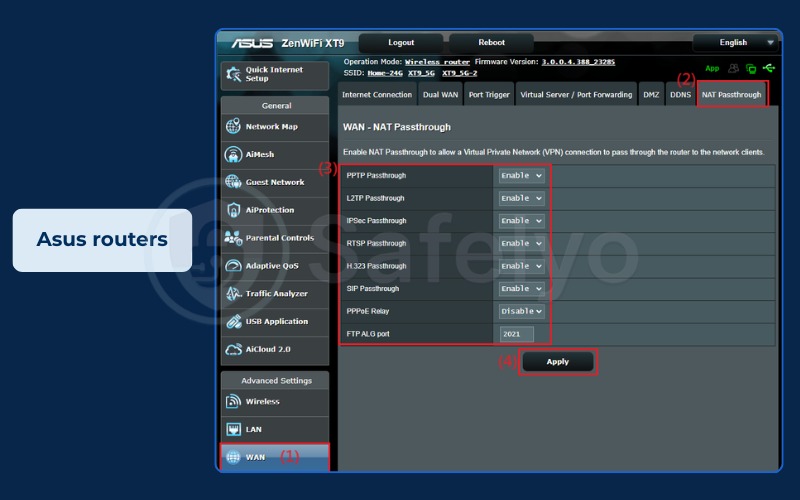This screenshot has width=800, height=500.
Task: Select the NAT Passthrough tab
Action: tap(732, 94)
